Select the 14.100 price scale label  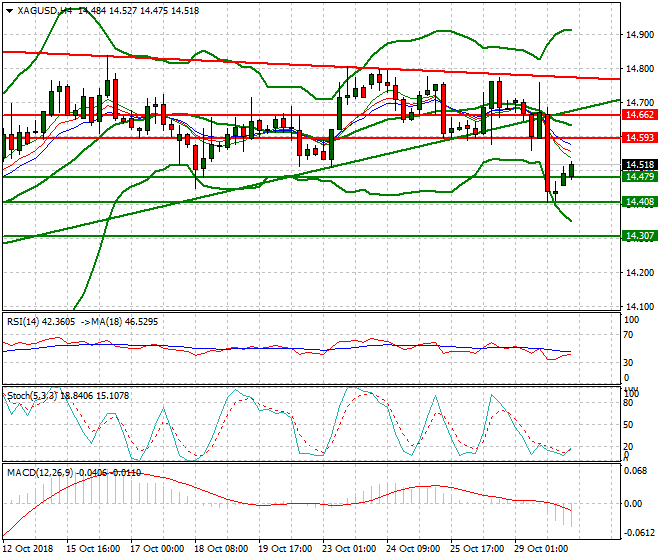[x=640, y=307]
